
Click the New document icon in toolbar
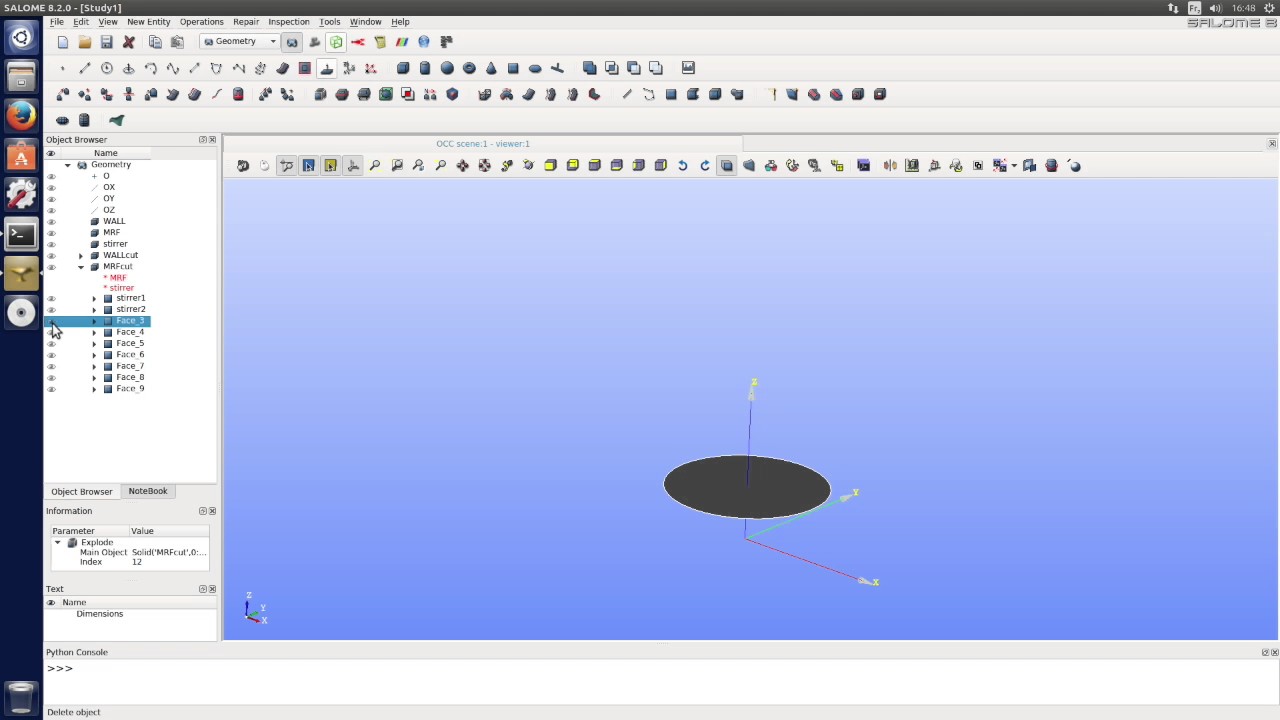pos(63,42)
